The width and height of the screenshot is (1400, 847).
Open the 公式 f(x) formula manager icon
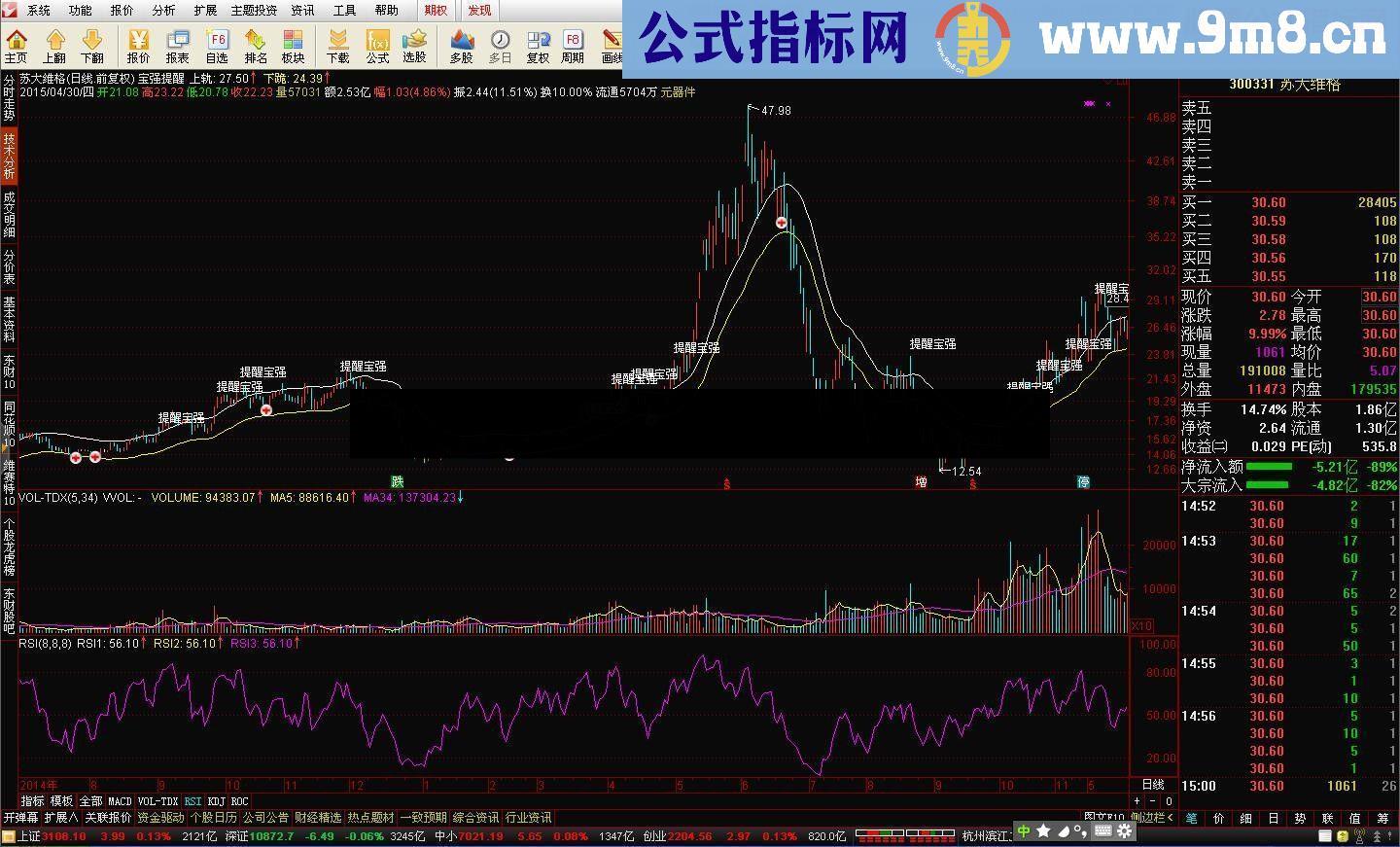pyautogui.click(x=378, y=44)
